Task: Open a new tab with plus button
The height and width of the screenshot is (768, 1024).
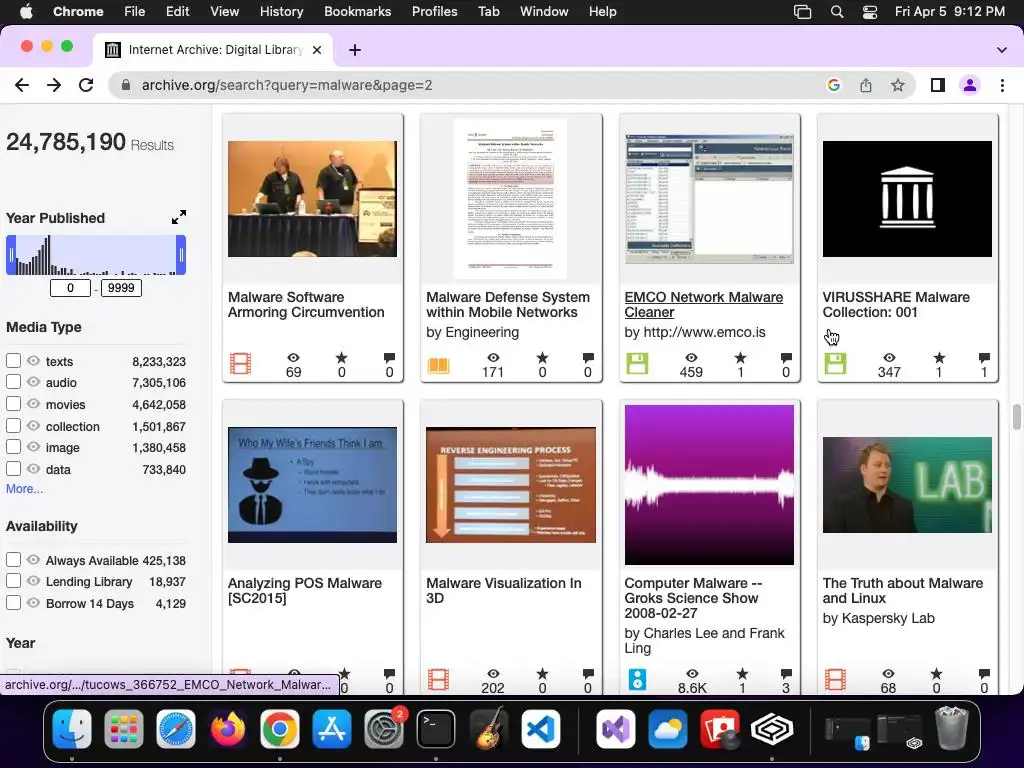Action: pos(355,50)
